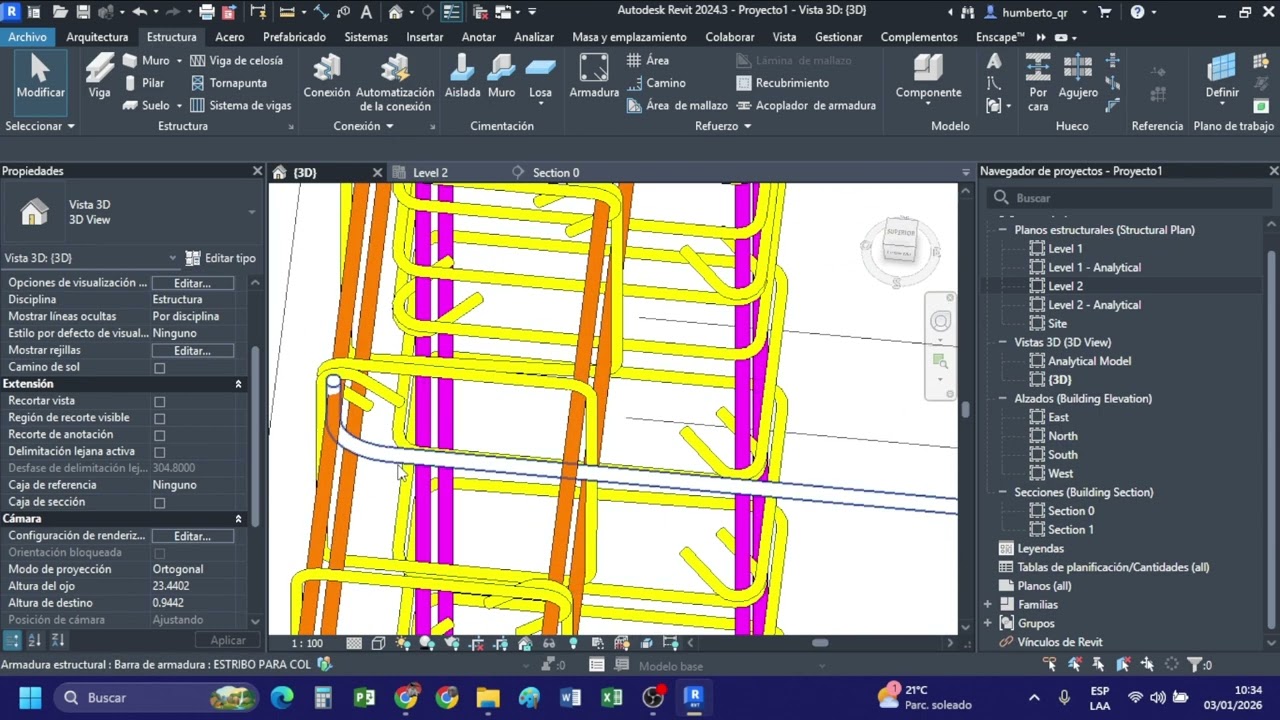Viewport: 1280px width, 720px height.
Task: Click the Windows Start button
Action: click(30, 697)
